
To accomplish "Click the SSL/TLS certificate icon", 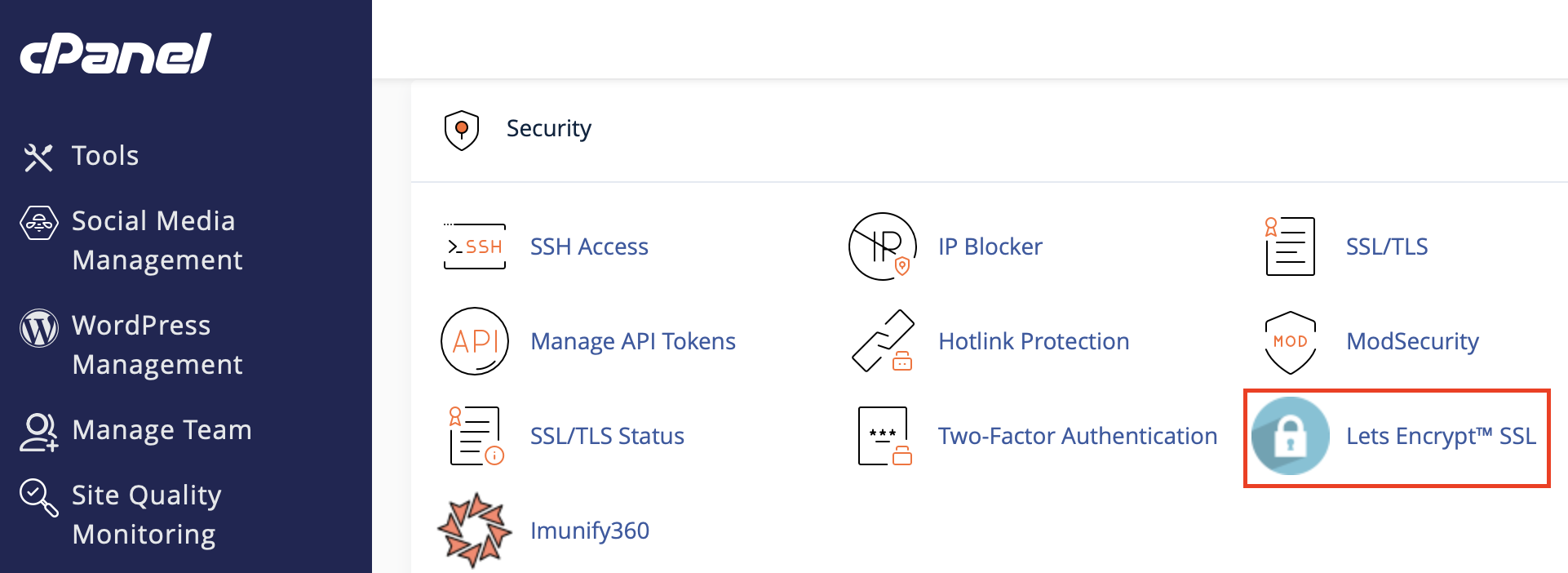I will [x=1290, y=247].
